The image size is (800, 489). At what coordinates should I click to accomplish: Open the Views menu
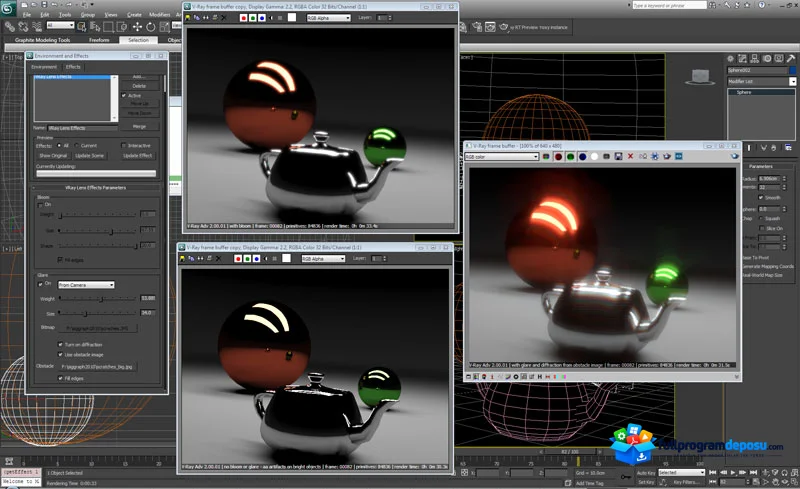[111, 15]
